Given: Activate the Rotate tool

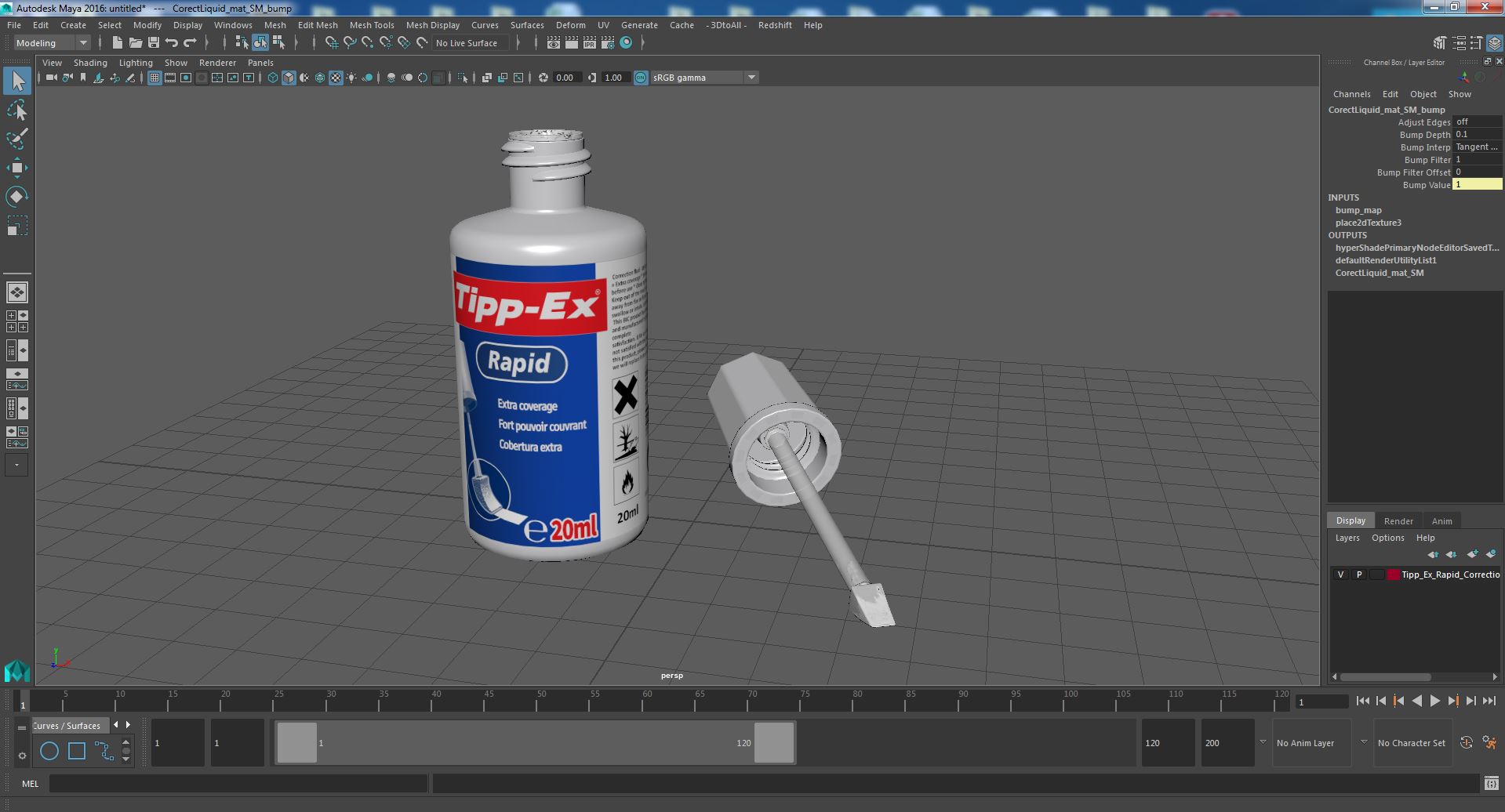Looking at the screenshot, I should point(16,196).
